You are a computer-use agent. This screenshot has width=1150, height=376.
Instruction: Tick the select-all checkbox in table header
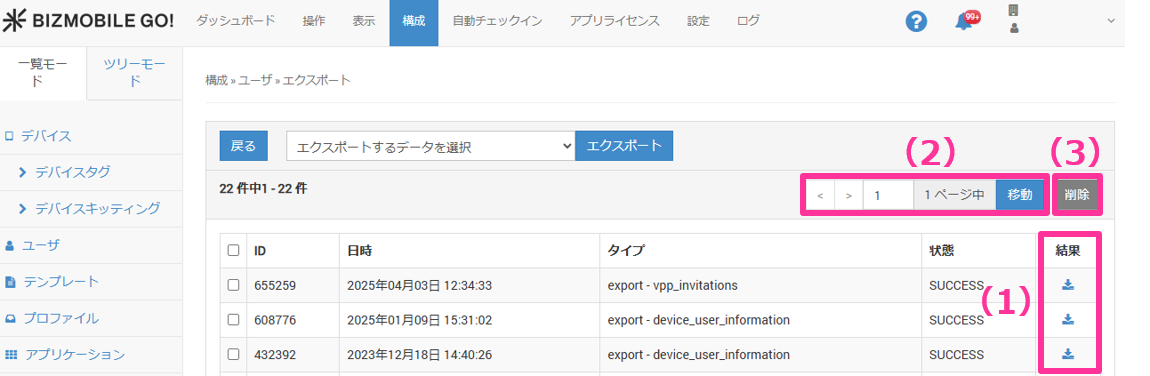click(x=233, y=251)
